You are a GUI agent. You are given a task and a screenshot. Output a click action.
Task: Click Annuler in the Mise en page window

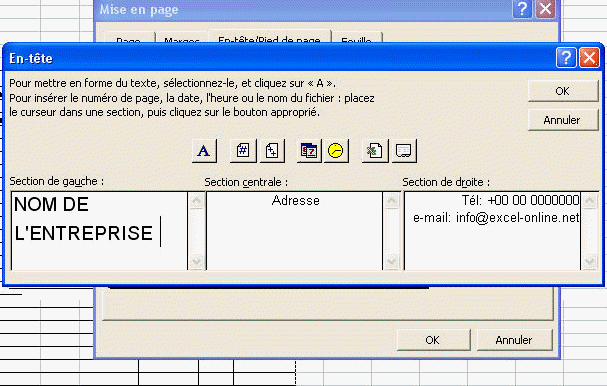click(x=514, y=340)
